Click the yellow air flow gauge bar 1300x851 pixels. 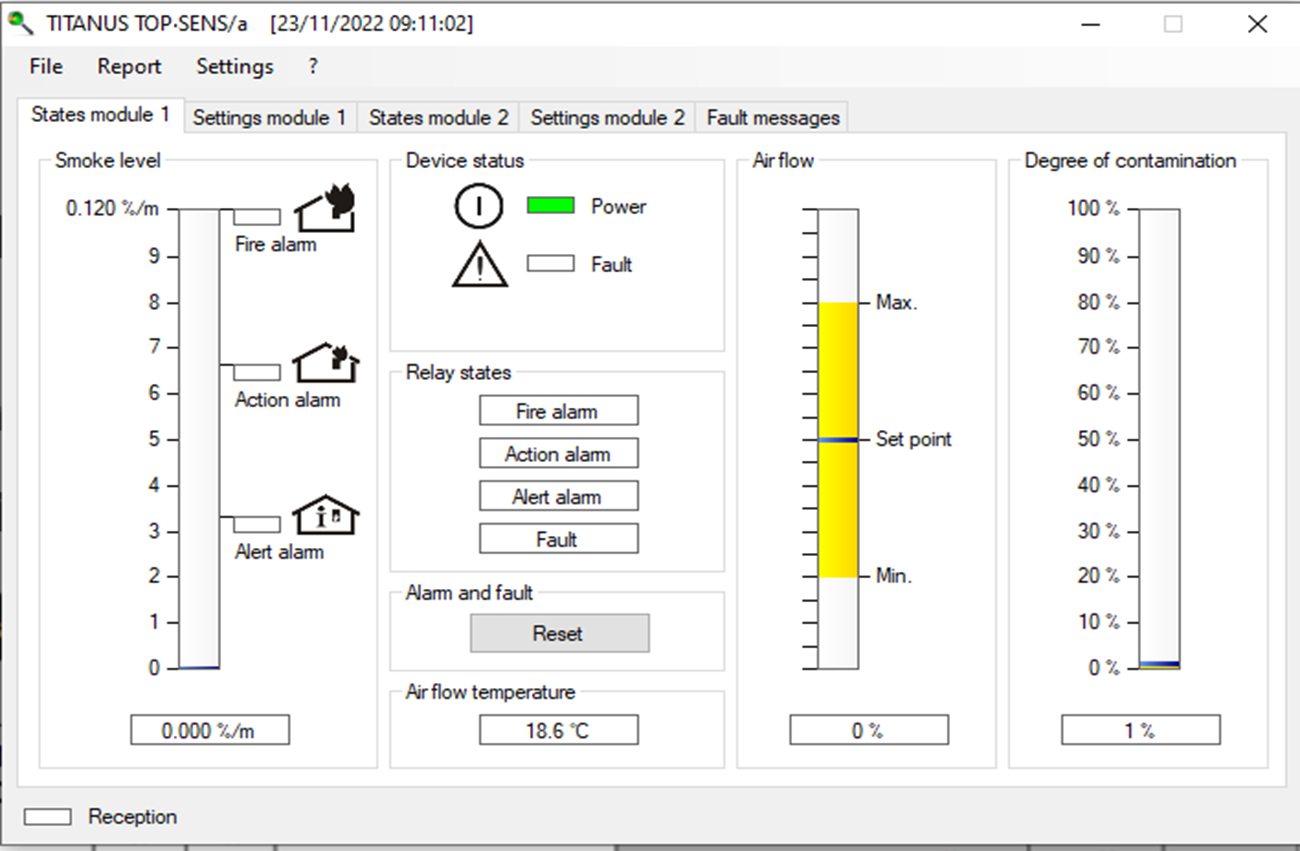[838, 439]
